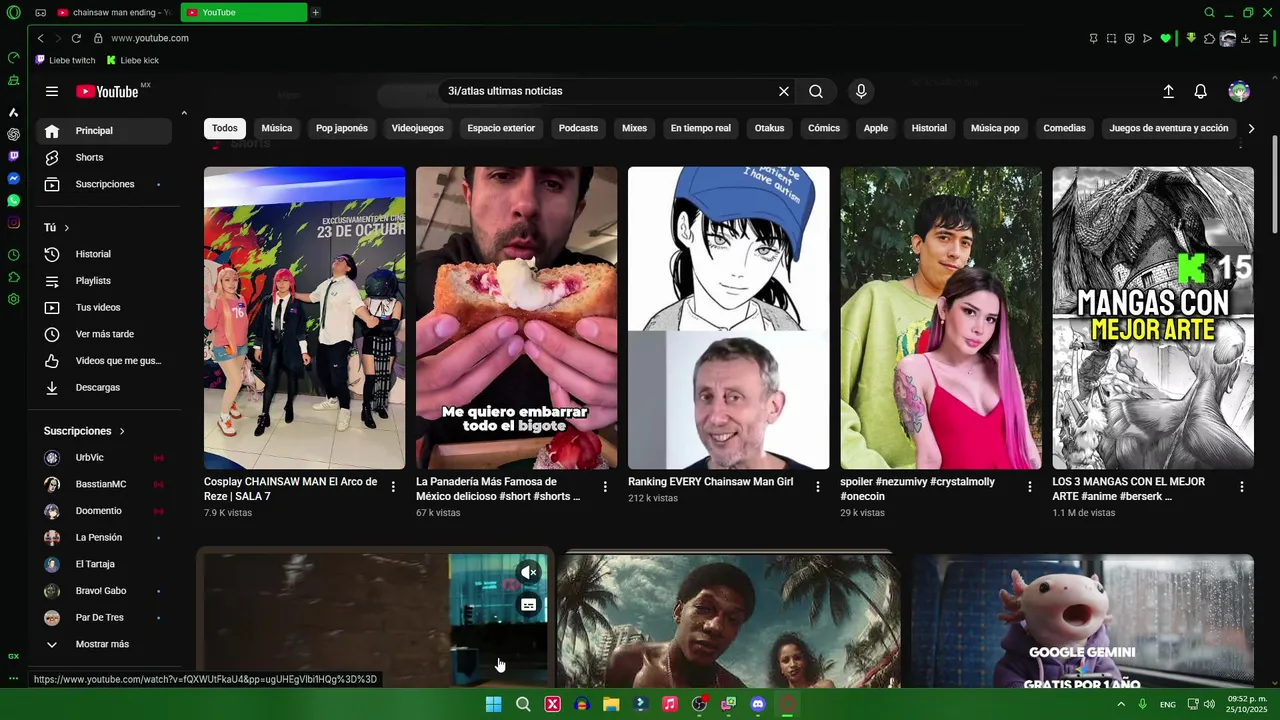Viewport: 1280px width, 720px height.
Task: Select the Pop japonés filter chip
Action: (x=342, y=128)
